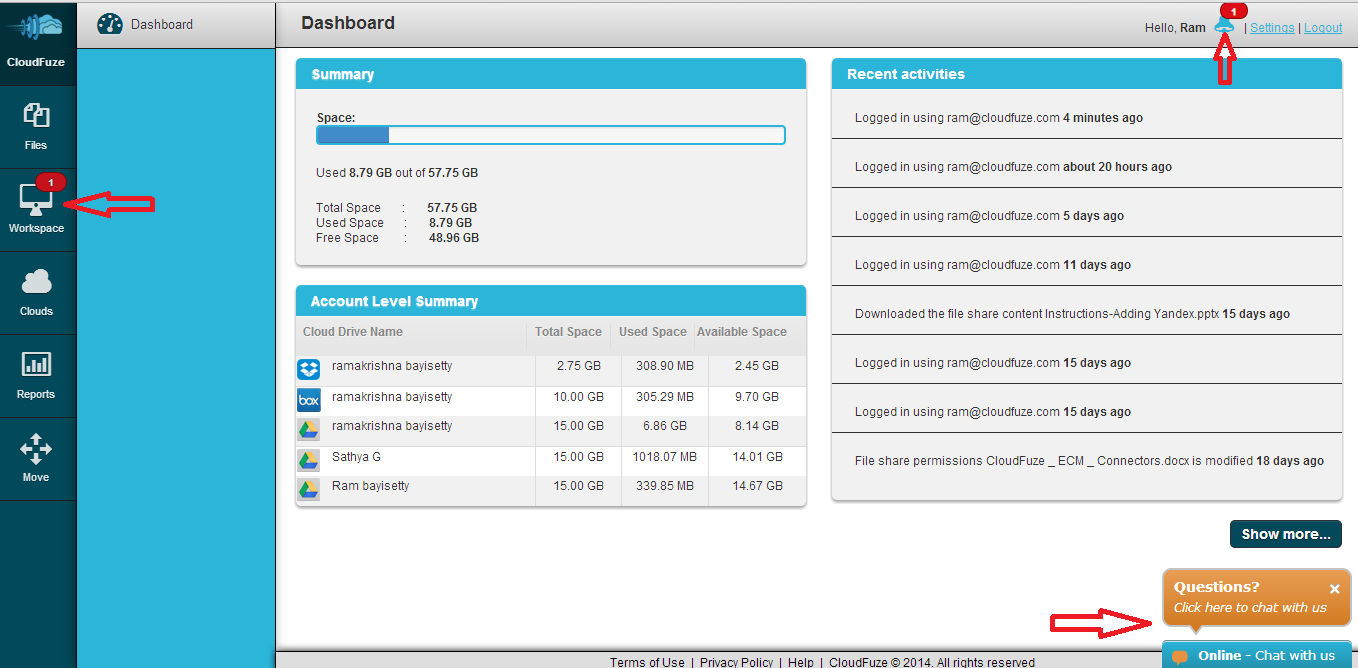Open the Online - Chat with us bar

tap(1257, 655)
